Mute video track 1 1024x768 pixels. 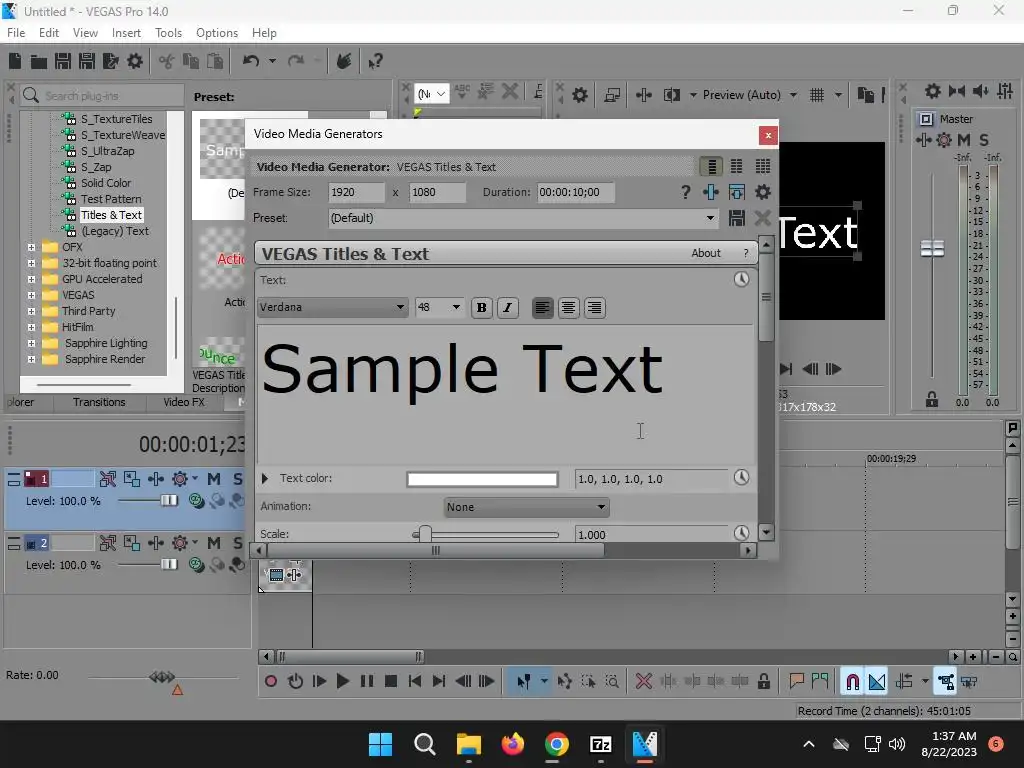pos(214,479)
